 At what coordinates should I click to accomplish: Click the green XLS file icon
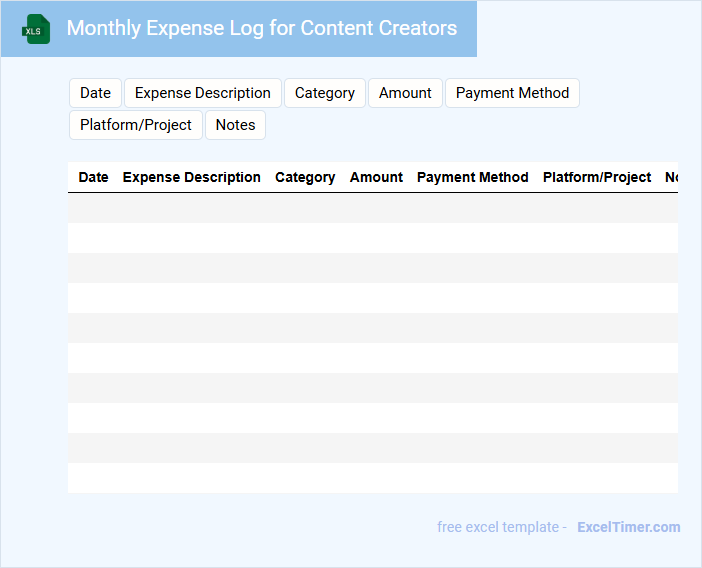(x=37, y=29)
